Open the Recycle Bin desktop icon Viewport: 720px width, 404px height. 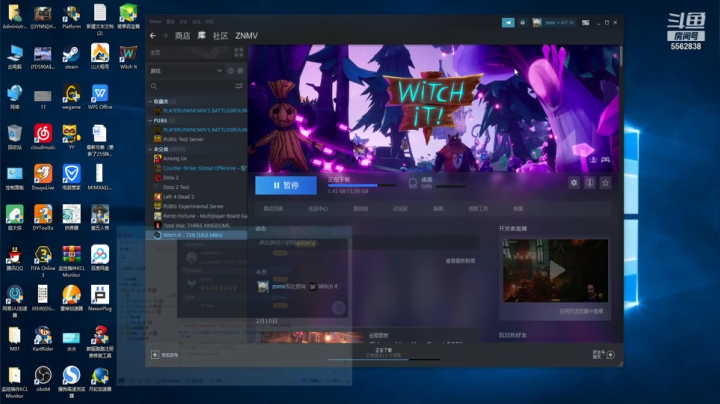(x=15, y=137)
